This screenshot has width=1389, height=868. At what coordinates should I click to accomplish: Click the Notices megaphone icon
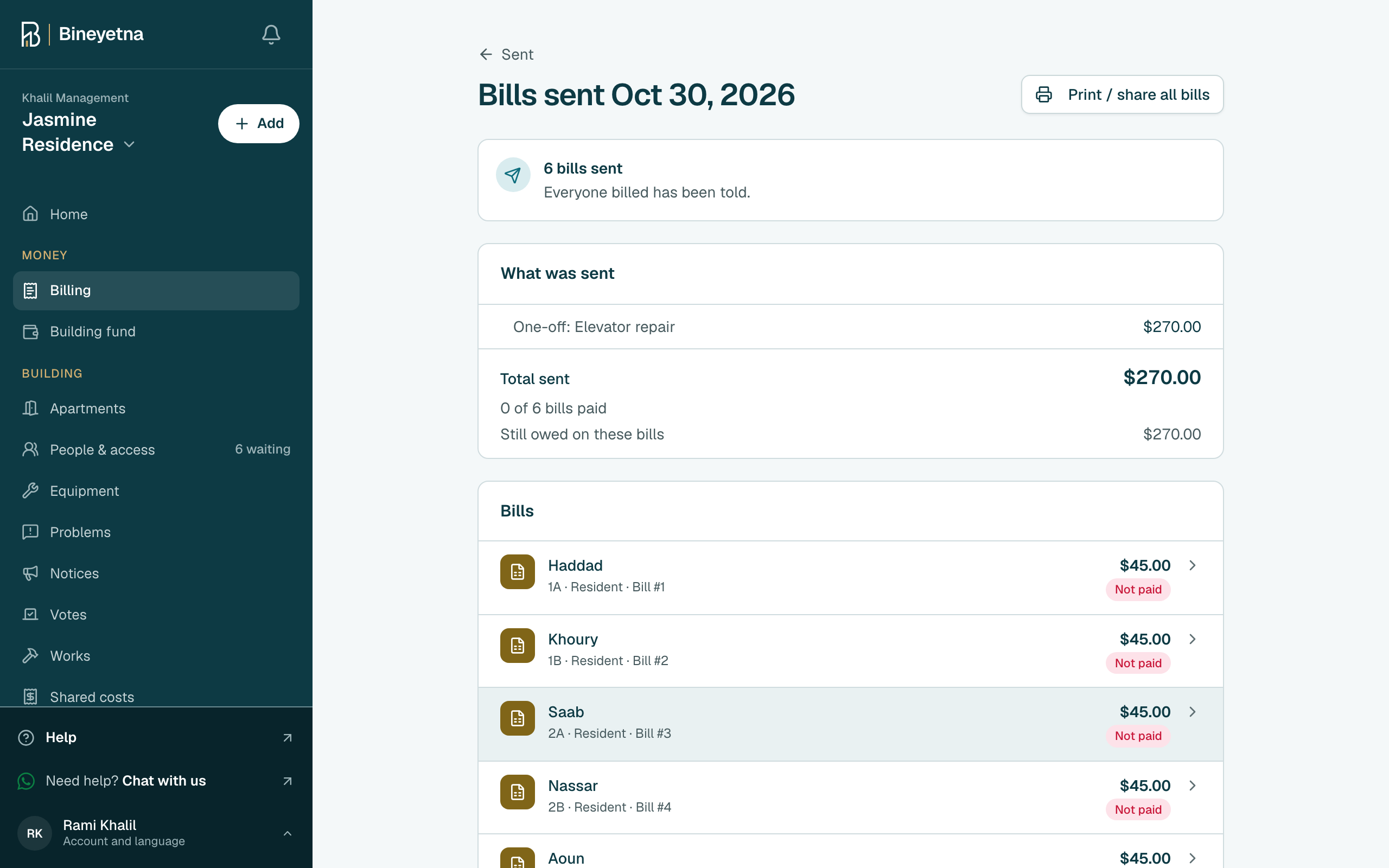point(30,573)
